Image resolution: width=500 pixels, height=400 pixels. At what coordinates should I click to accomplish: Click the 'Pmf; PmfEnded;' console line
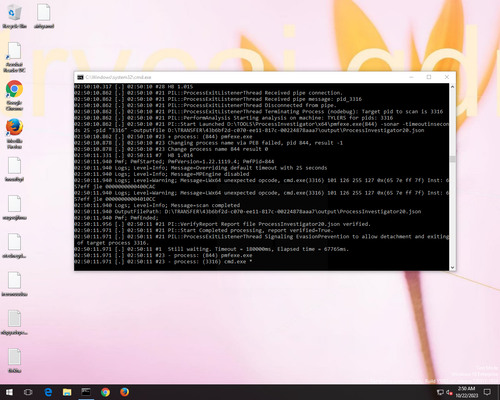(x=116, y=218)
